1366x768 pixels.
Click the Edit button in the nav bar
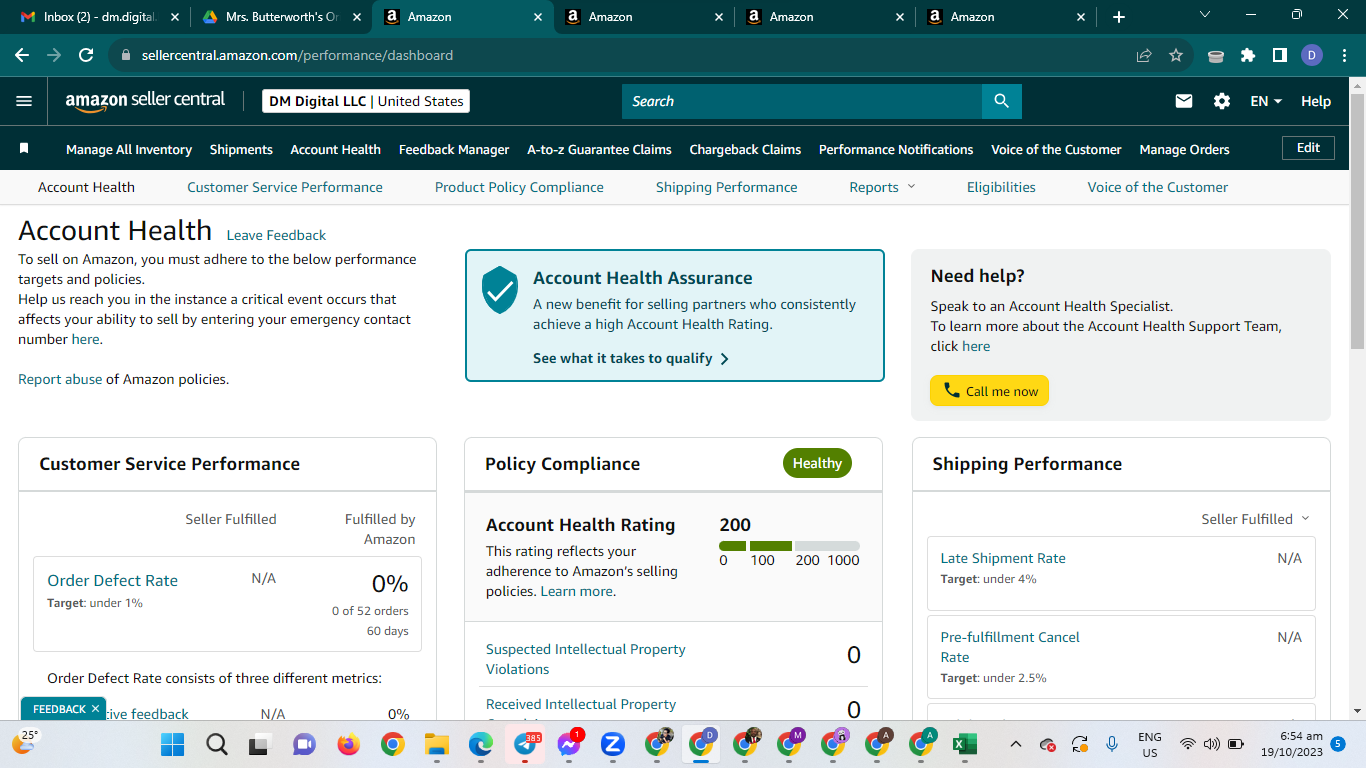click(x=1308, y=148)
